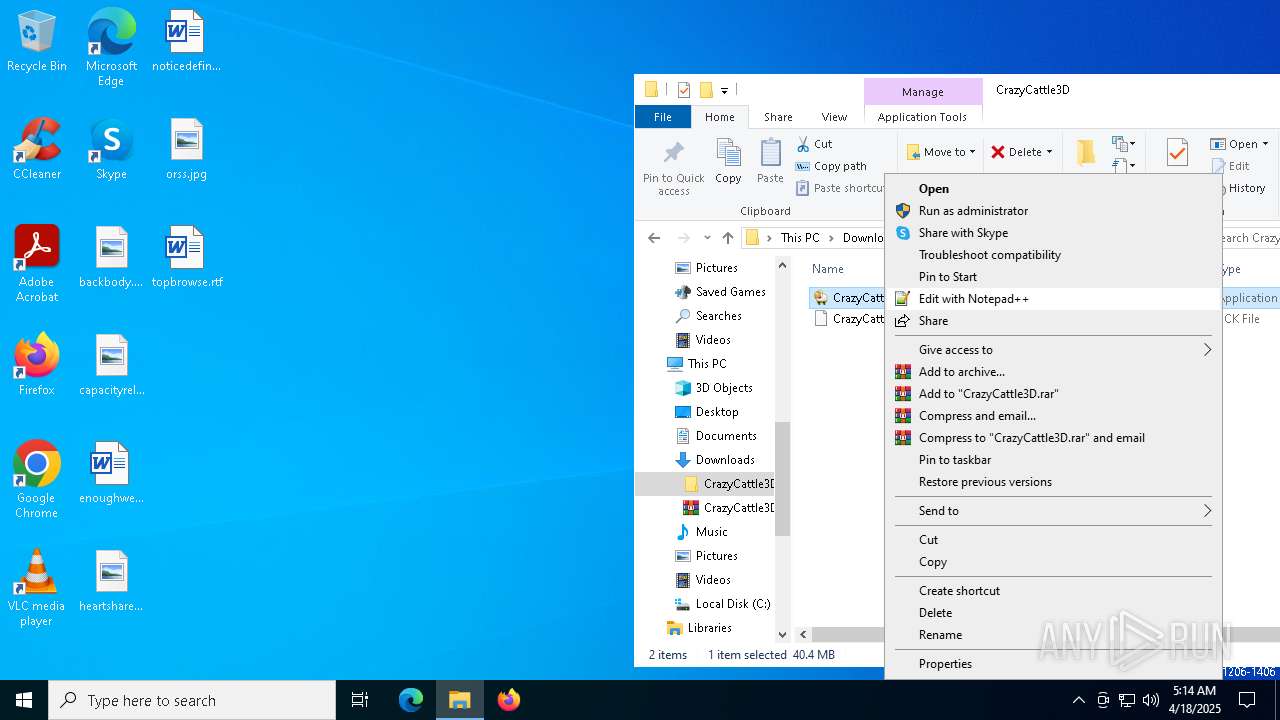1280x720 pixels.
Task: Click the Copy icon in Clipboard group
Action: pyautogui.click(x=728, y=161)
